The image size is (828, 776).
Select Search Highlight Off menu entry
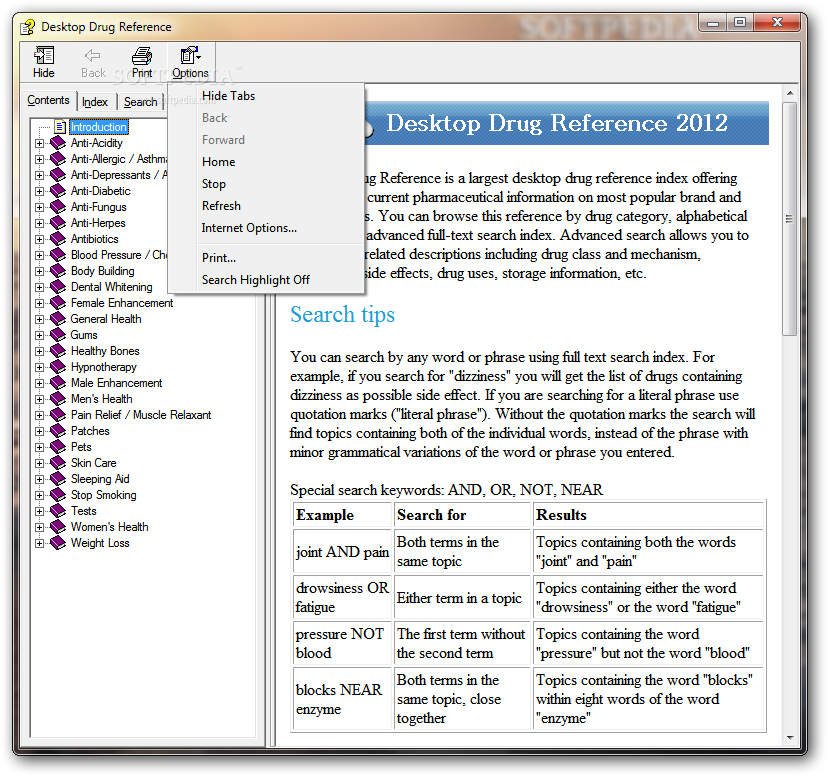click(256, 280)
